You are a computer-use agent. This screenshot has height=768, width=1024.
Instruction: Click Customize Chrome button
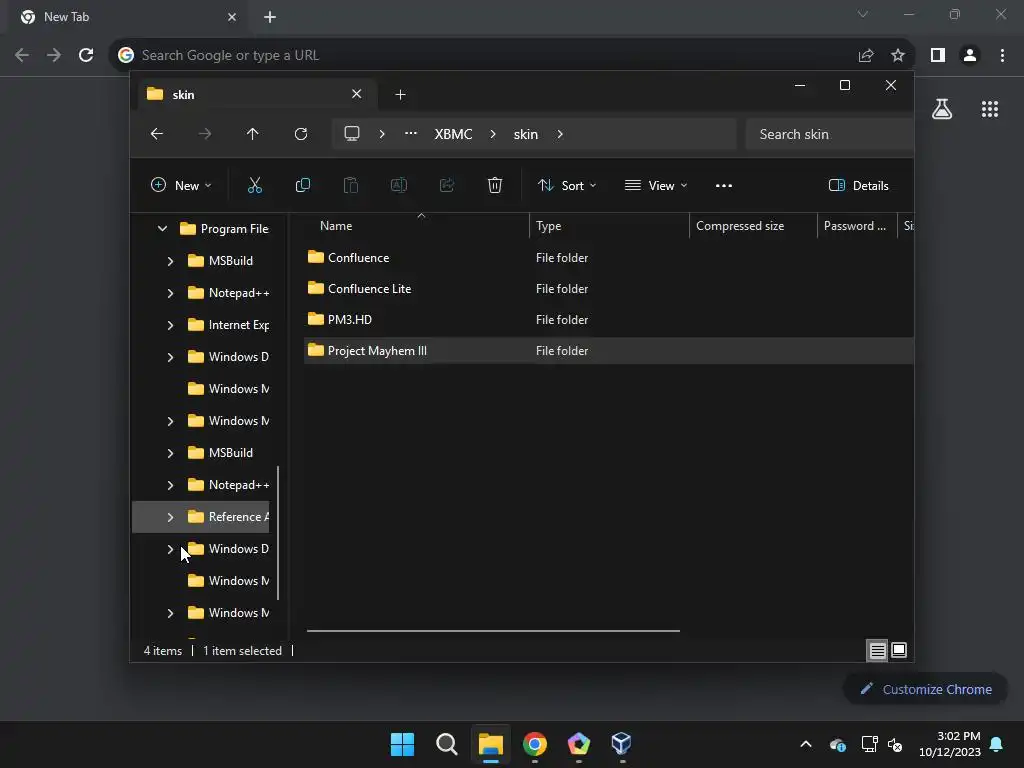926,689
